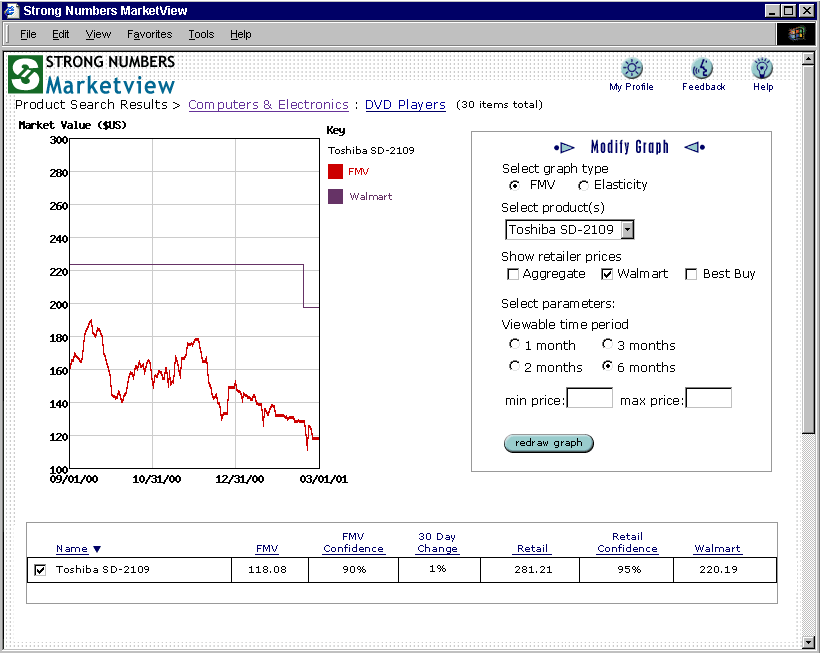
Task: Open the Tools menu
Action: click(x=201, y=34)
